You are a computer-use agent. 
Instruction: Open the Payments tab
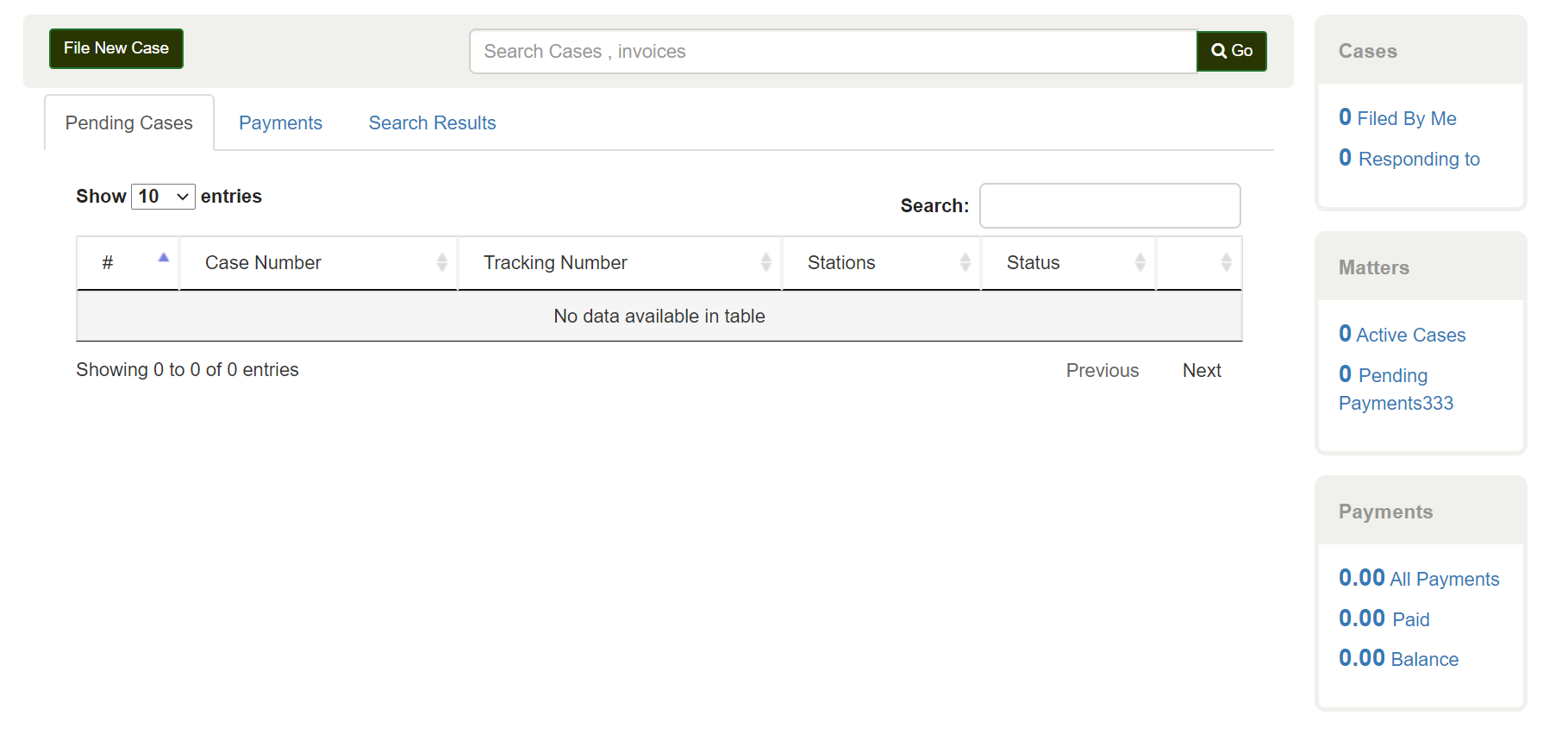280,122
